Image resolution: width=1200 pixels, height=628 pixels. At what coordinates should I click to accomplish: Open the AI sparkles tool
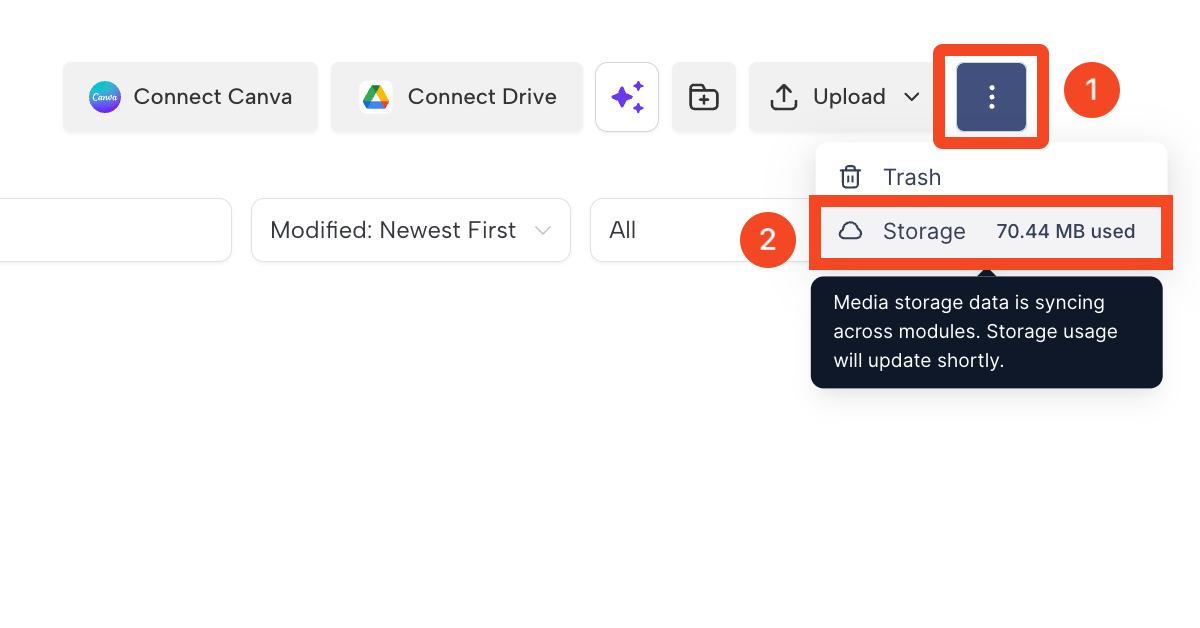(x=627, y=97)
